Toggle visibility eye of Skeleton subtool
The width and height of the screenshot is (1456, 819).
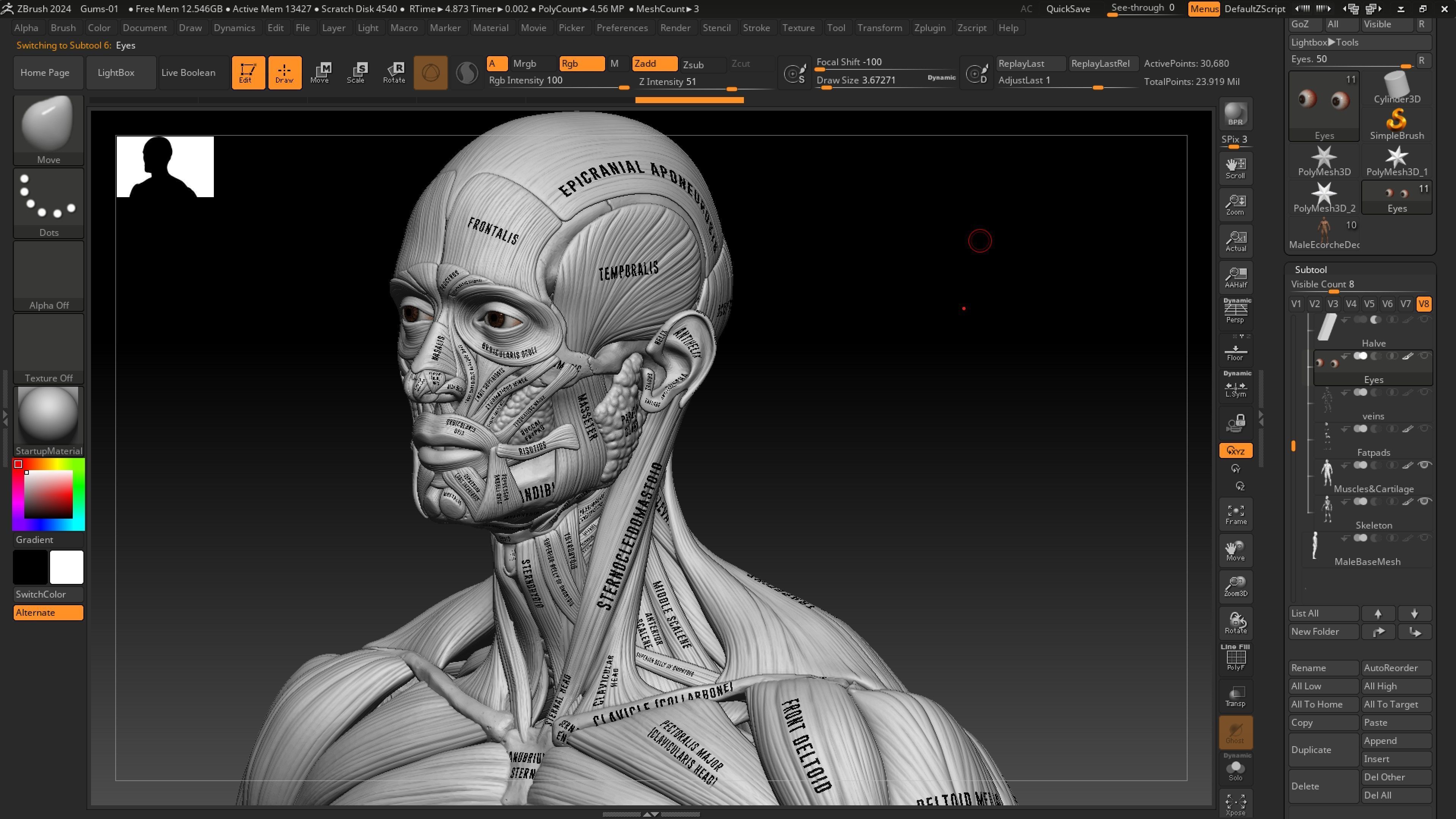click(x=1425, y=501)
